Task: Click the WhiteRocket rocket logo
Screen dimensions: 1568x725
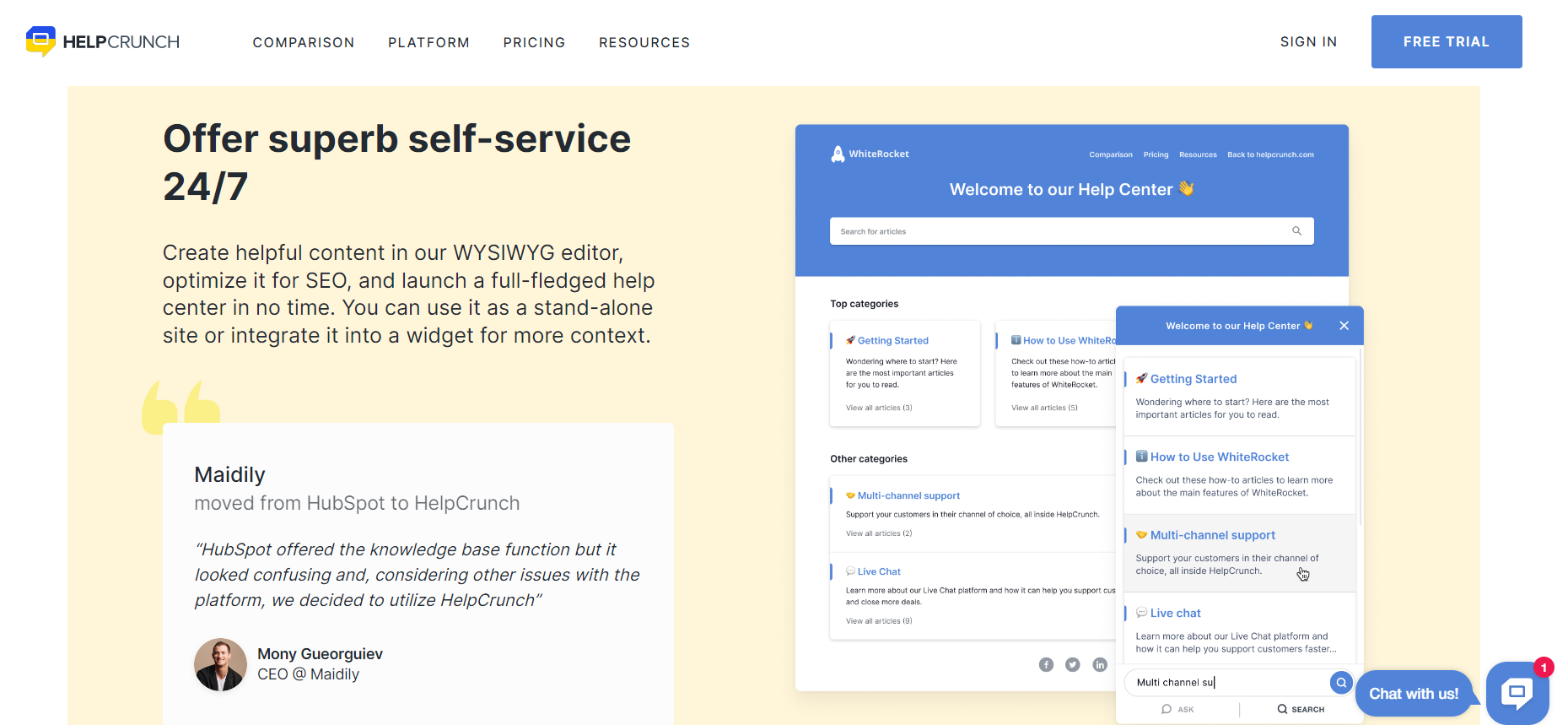Action: [838, 154]
